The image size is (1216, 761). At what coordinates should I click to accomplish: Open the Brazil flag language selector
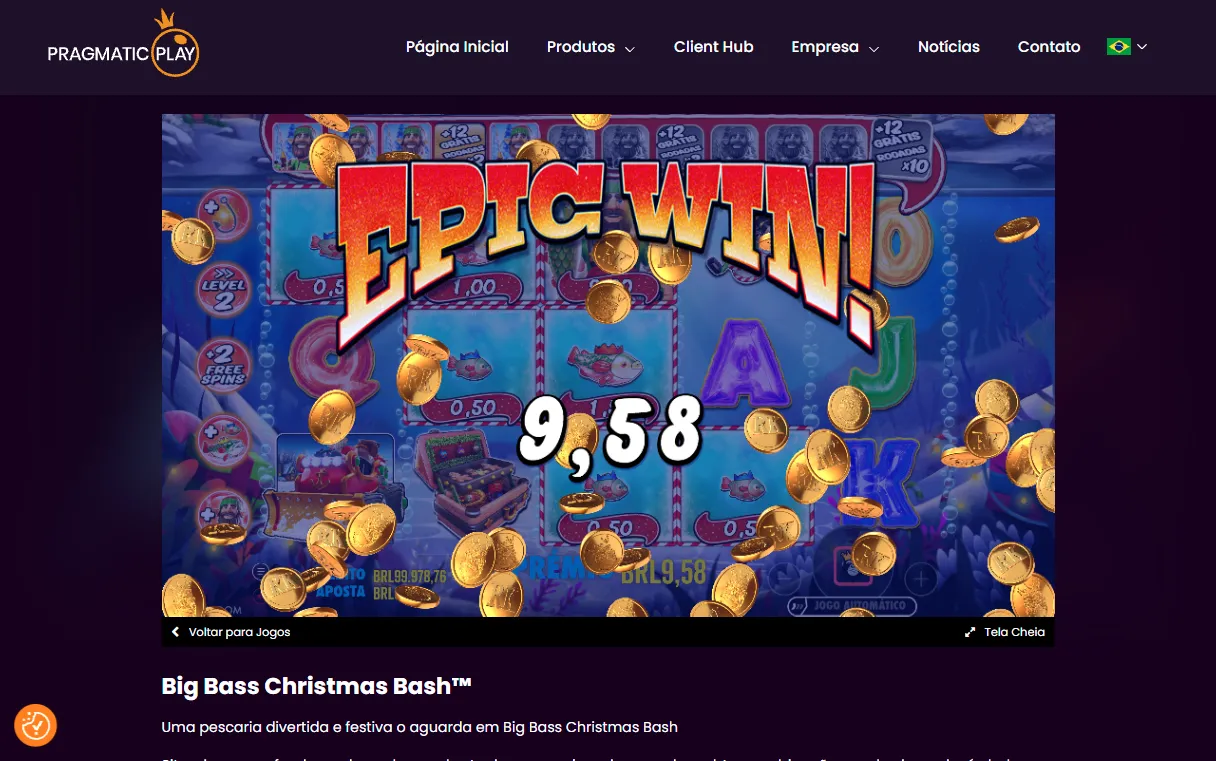1127,46
